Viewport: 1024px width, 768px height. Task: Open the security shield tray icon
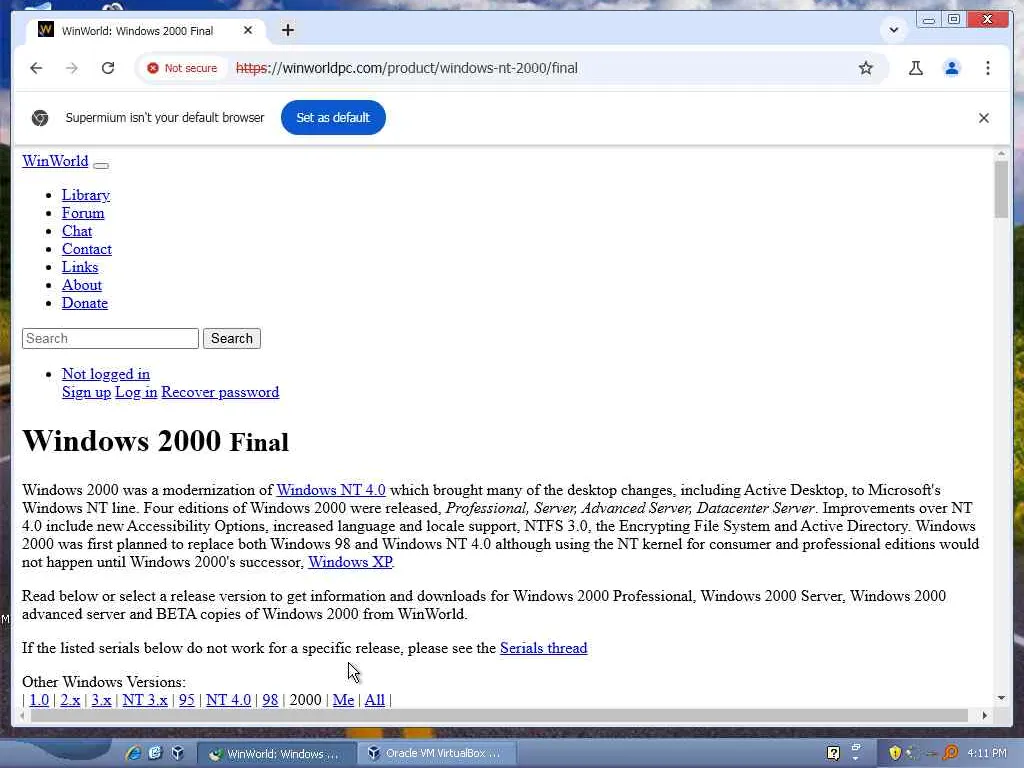coord(895,753)
